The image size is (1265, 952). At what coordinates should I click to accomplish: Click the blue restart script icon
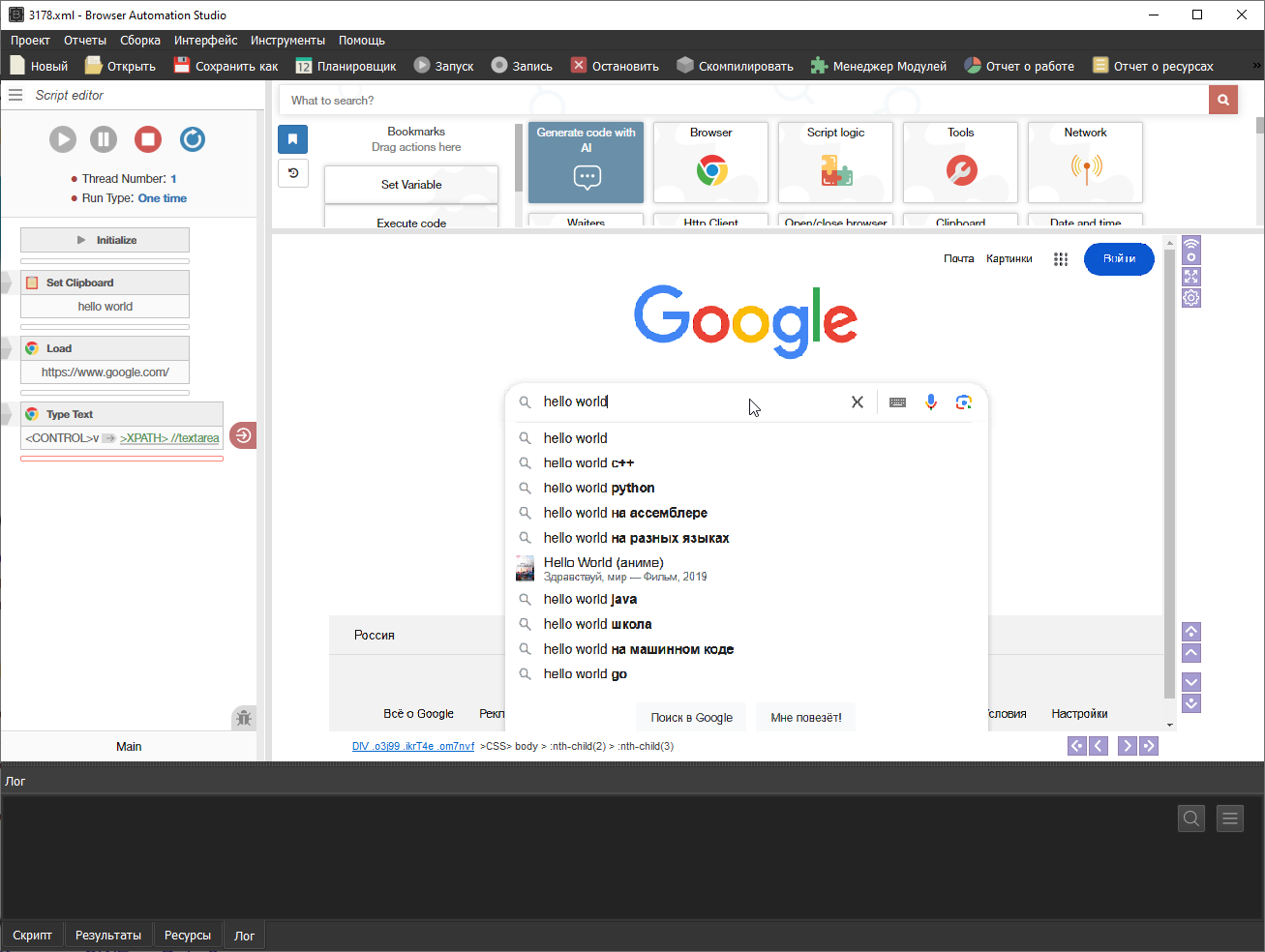click(193, 139)
